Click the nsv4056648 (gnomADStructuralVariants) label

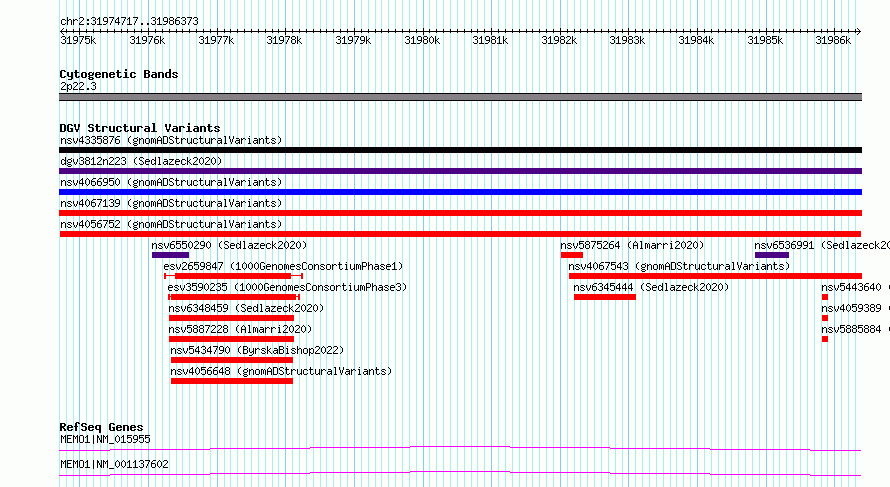[281, 371]
